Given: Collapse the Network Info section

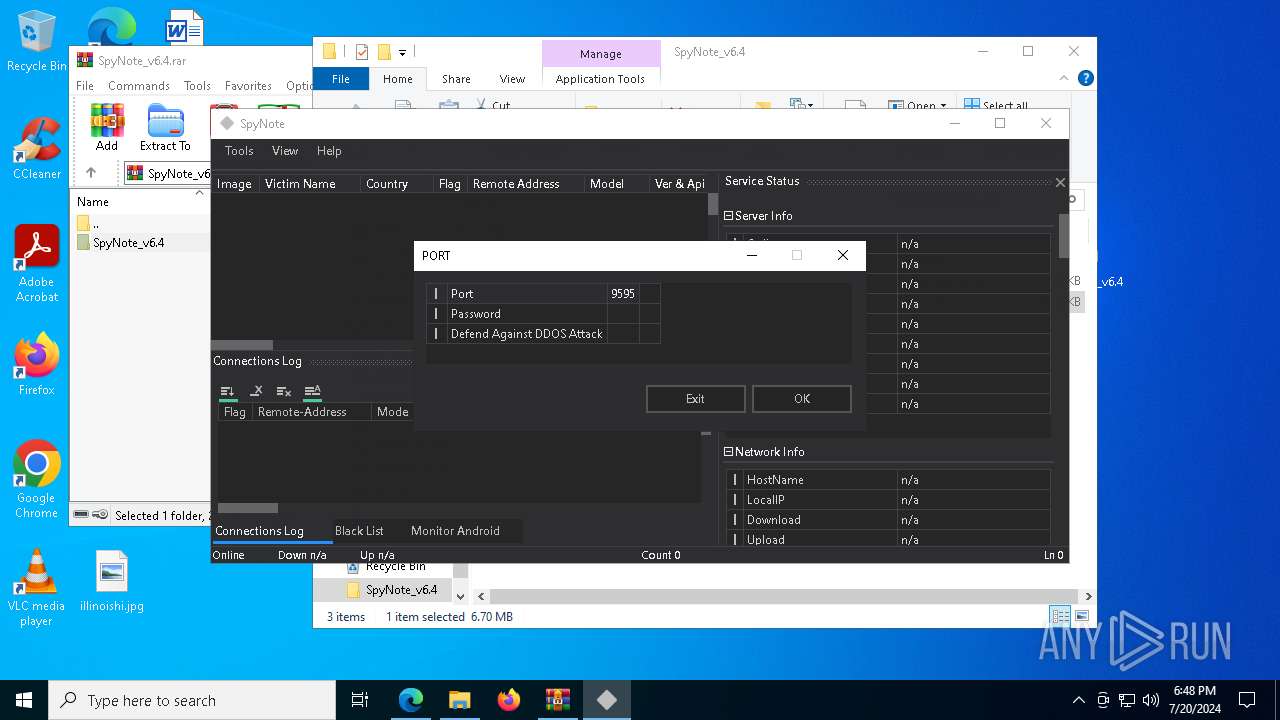Looking at the screenshot, I should click(x=729, y=452).
